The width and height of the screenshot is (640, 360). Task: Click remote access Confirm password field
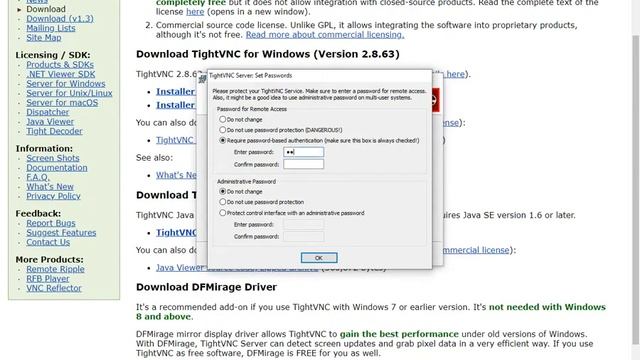tap(303, 164)
